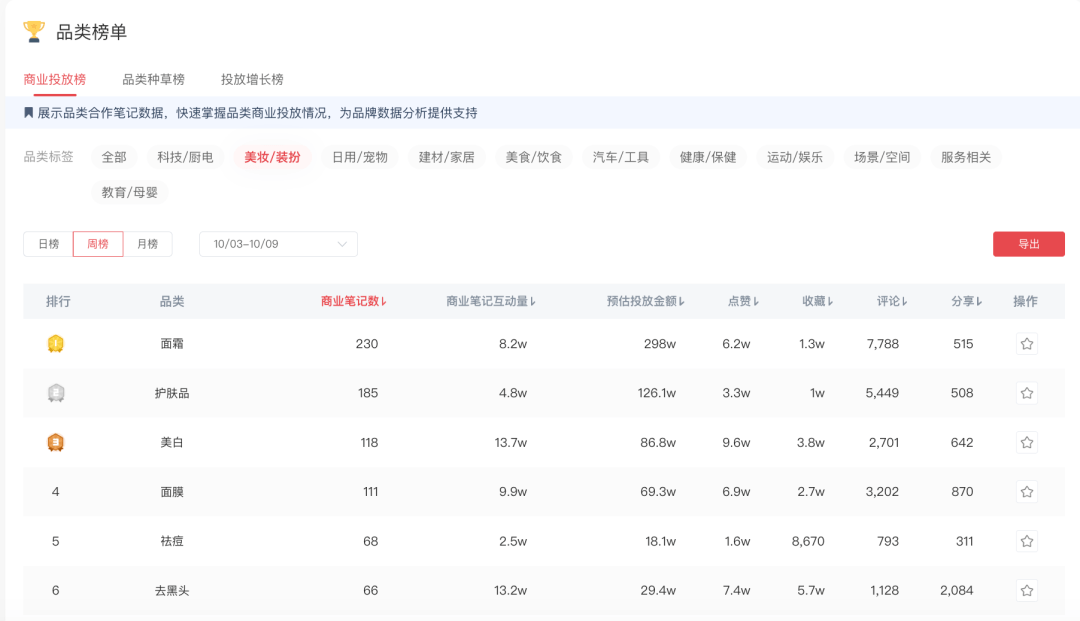The width and height of the screenshot is (1080, 621).
Task: Select 周榜 weekly ranking
Action: tap(98, 244)
